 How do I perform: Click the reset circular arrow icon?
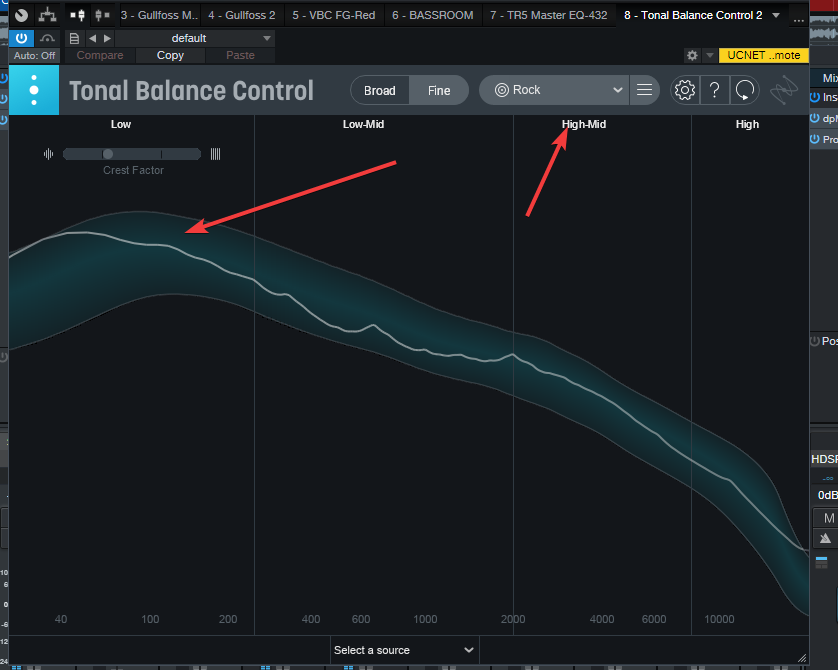[x=744, y=90]
